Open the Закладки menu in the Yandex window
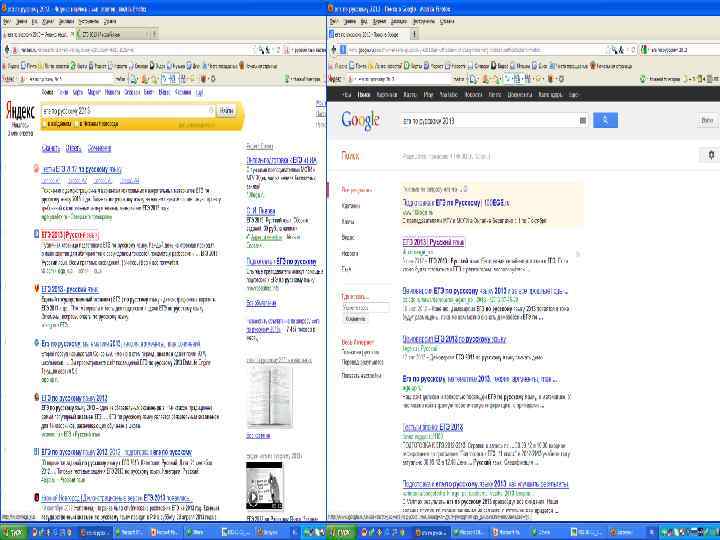Image resolution: width=720 pixels, height=540 pixels. coord(66,22)
